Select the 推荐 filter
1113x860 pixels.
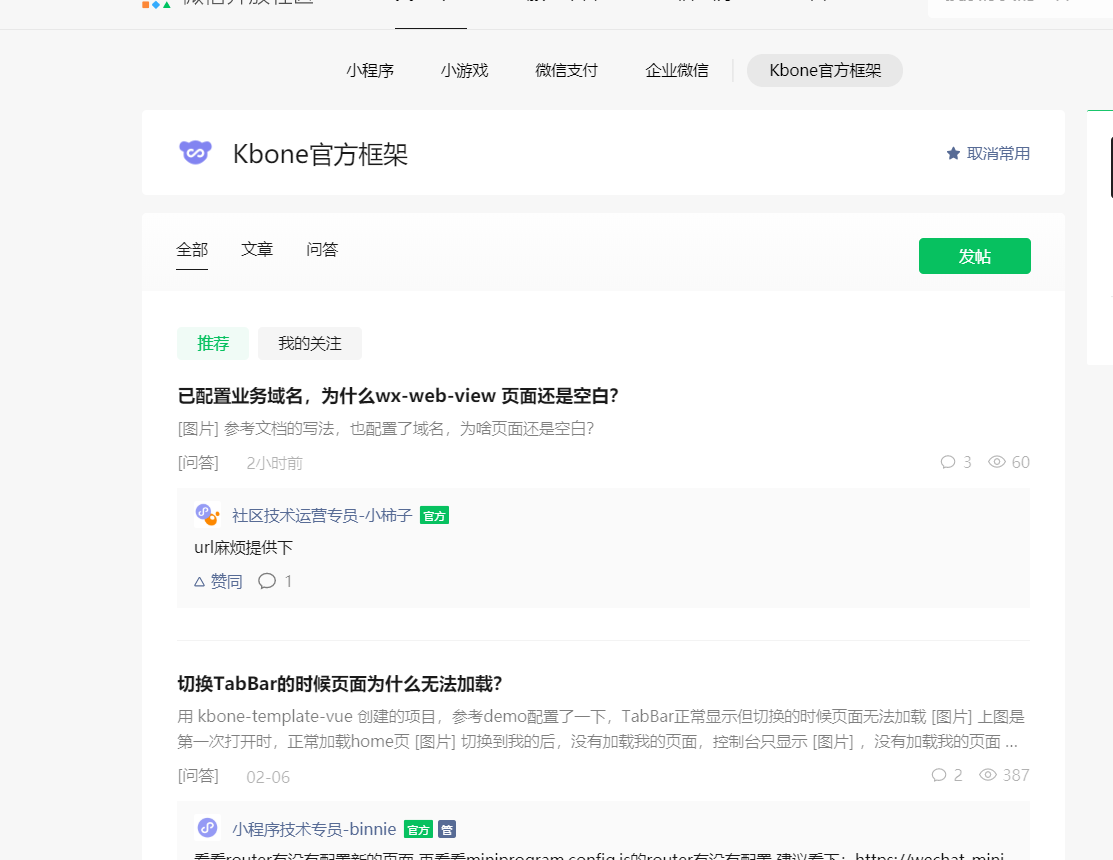point(213,343)
